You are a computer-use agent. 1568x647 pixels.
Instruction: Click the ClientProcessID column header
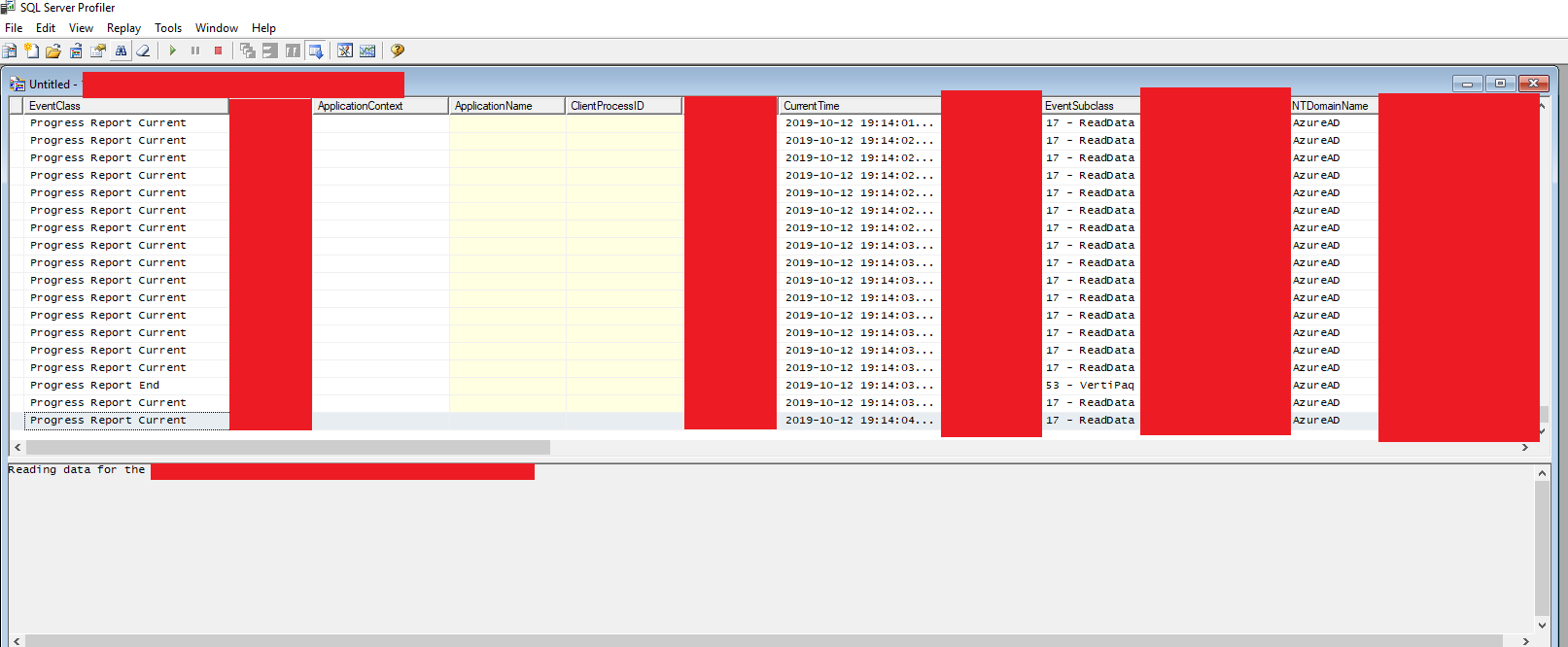[624, 106]
